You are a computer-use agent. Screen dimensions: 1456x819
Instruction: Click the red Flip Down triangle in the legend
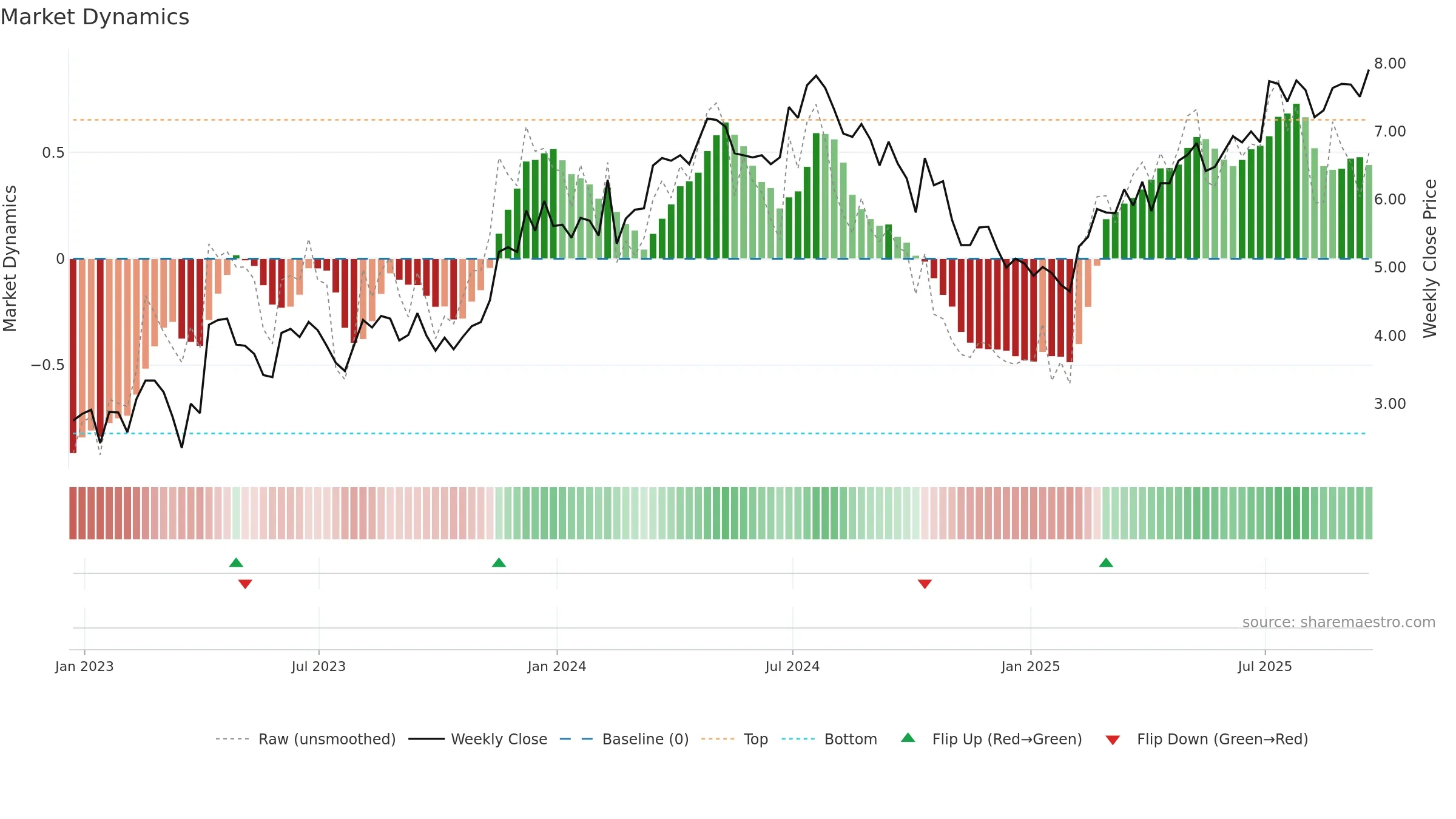click(x=1113, y=740)
